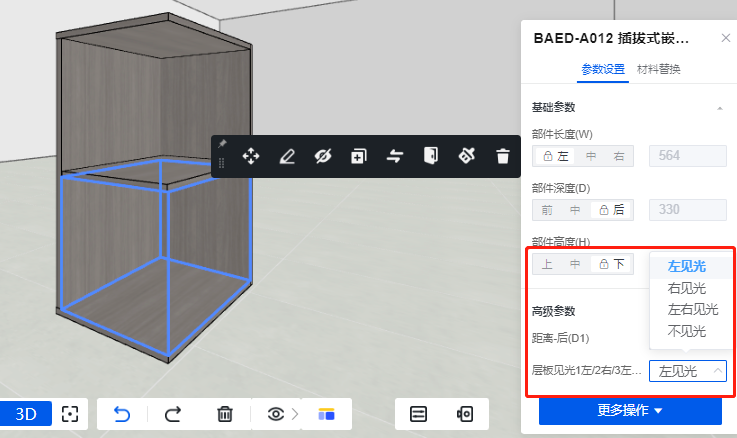Click the 距离-后(D1) label
The width and height of the screenshot is (737, 438).
(560, 338)
